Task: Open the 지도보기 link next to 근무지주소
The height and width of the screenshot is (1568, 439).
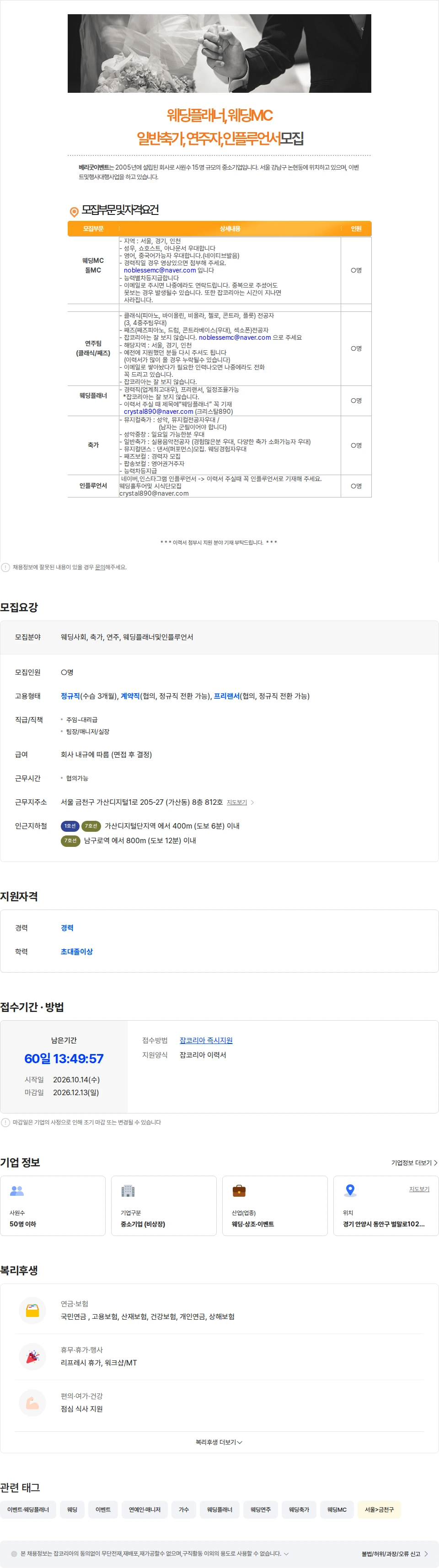Action: pos(236,802)
